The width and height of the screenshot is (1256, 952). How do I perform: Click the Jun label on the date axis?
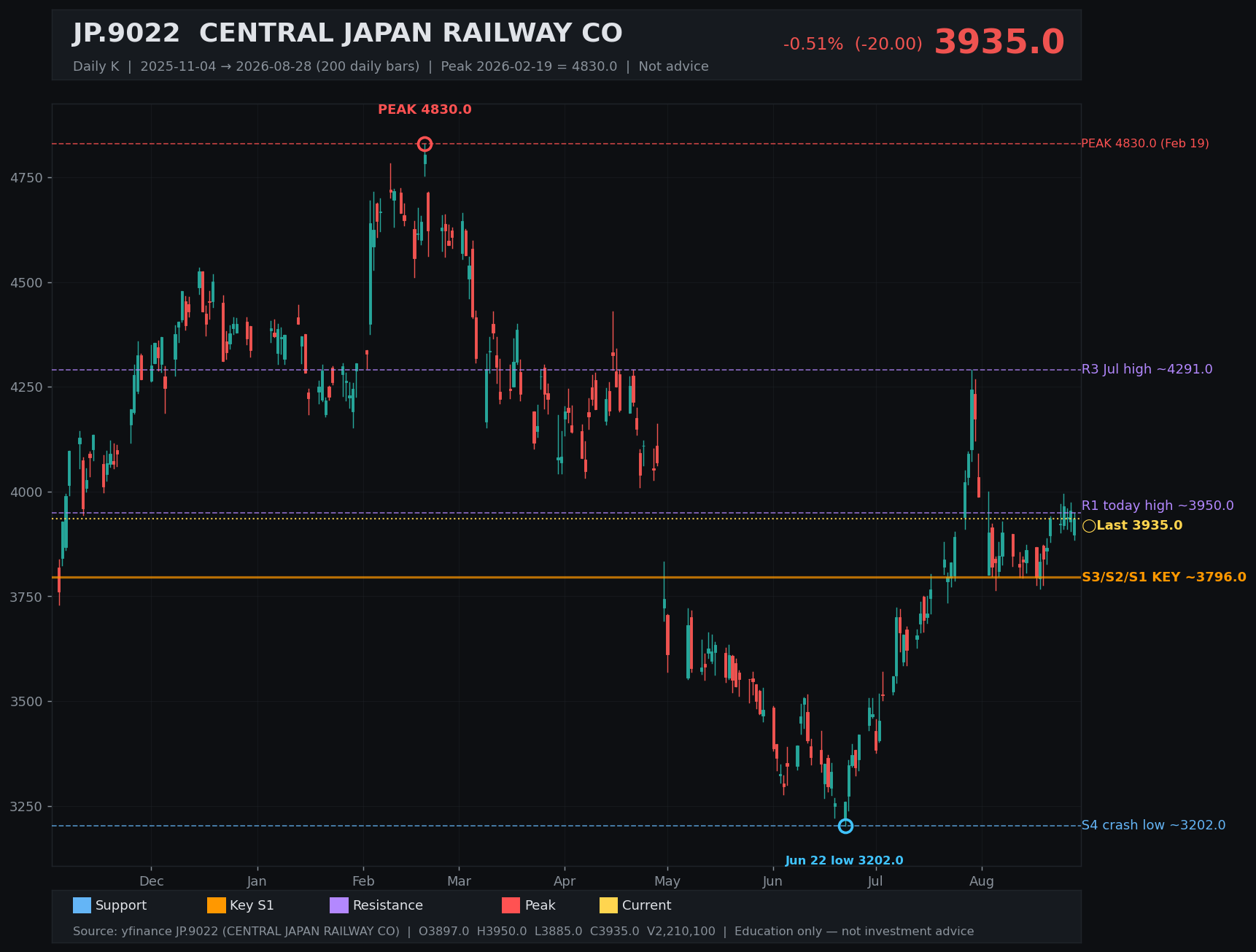click(x=772, y=881)
